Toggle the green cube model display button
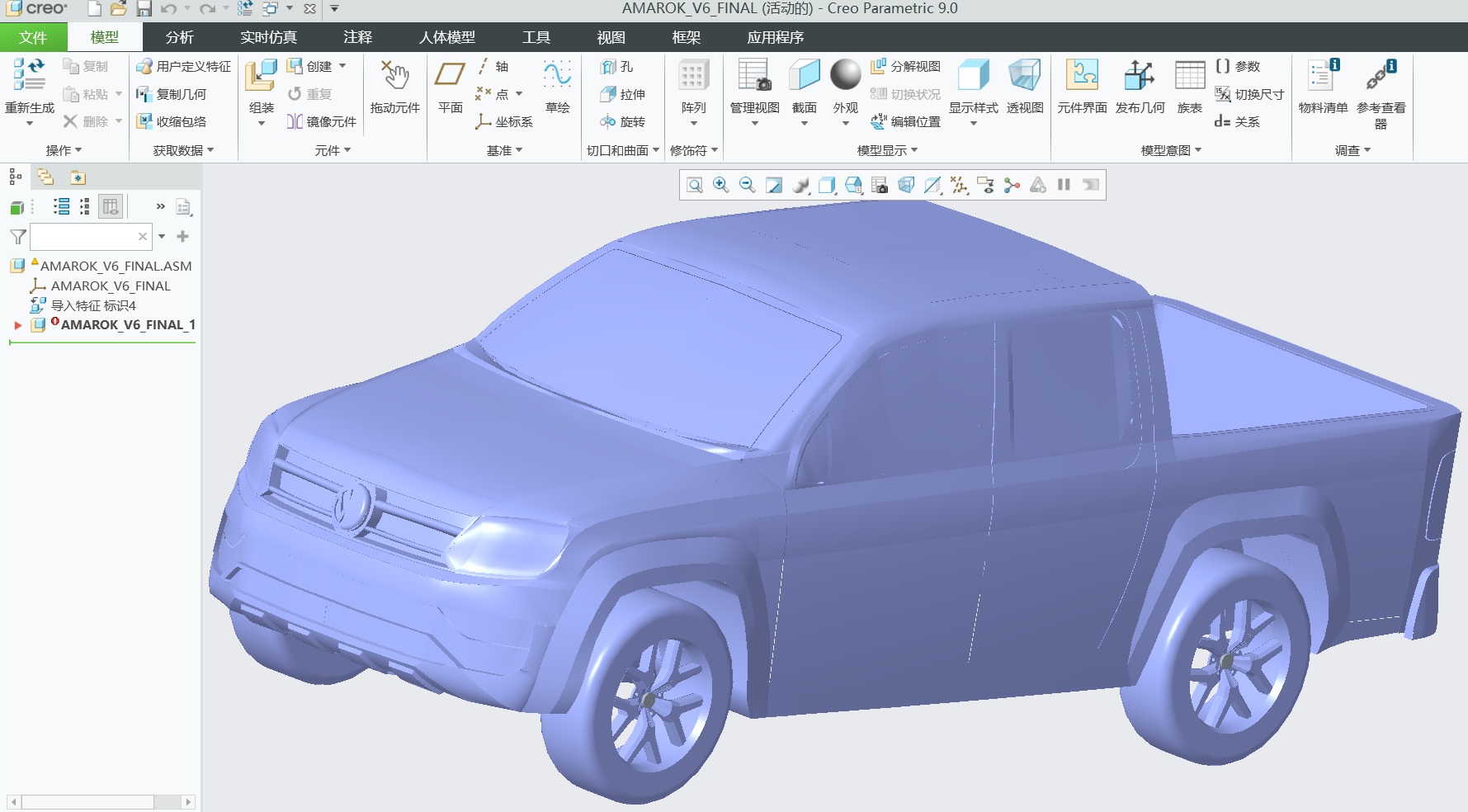The width and height of the screenshot is (1468, 812). pyautogui.click(x=17, y=207)
